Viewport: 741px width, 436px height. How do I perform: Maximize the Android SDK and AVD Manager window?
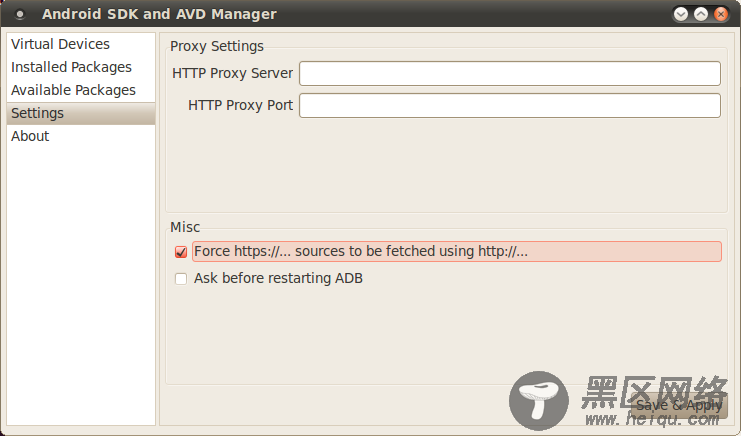click(x=701, y=14)
